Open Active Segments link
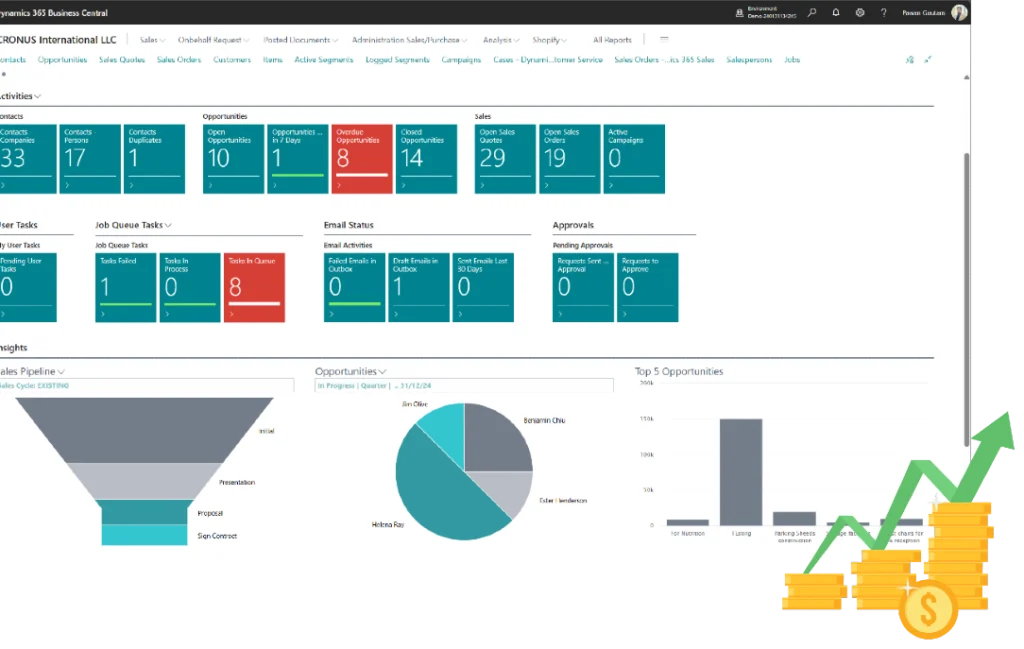Screen dimensions: 1024x649 coord(323,59)
